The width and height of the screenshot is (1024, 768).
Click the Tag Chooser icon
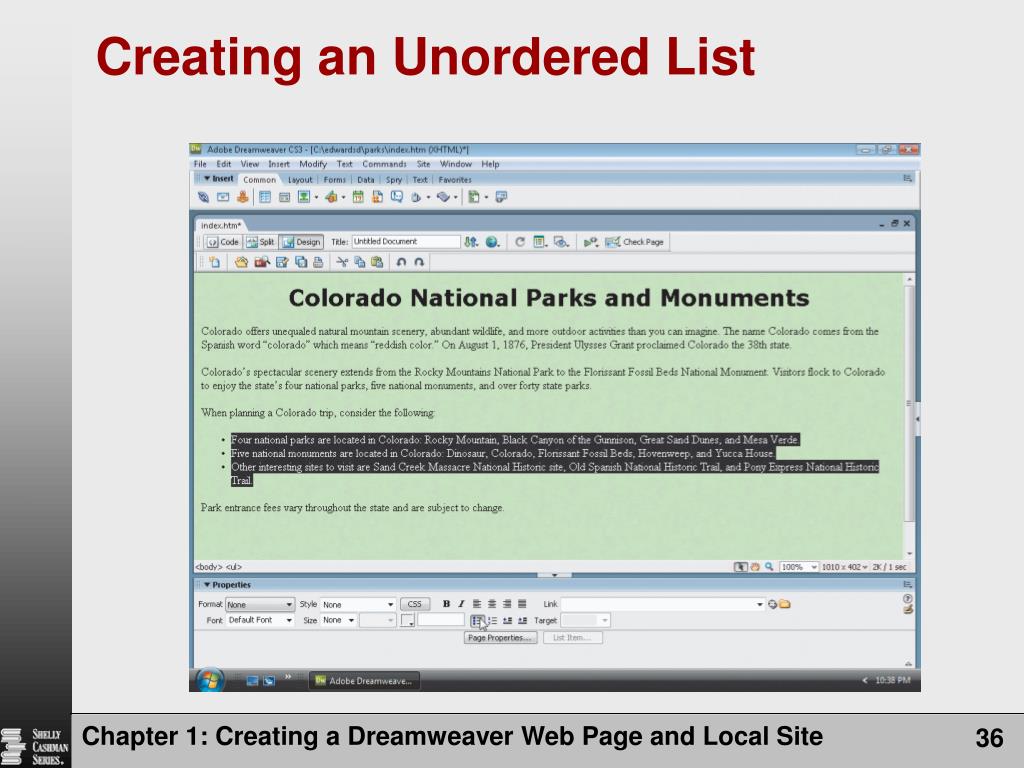[501, 197]
